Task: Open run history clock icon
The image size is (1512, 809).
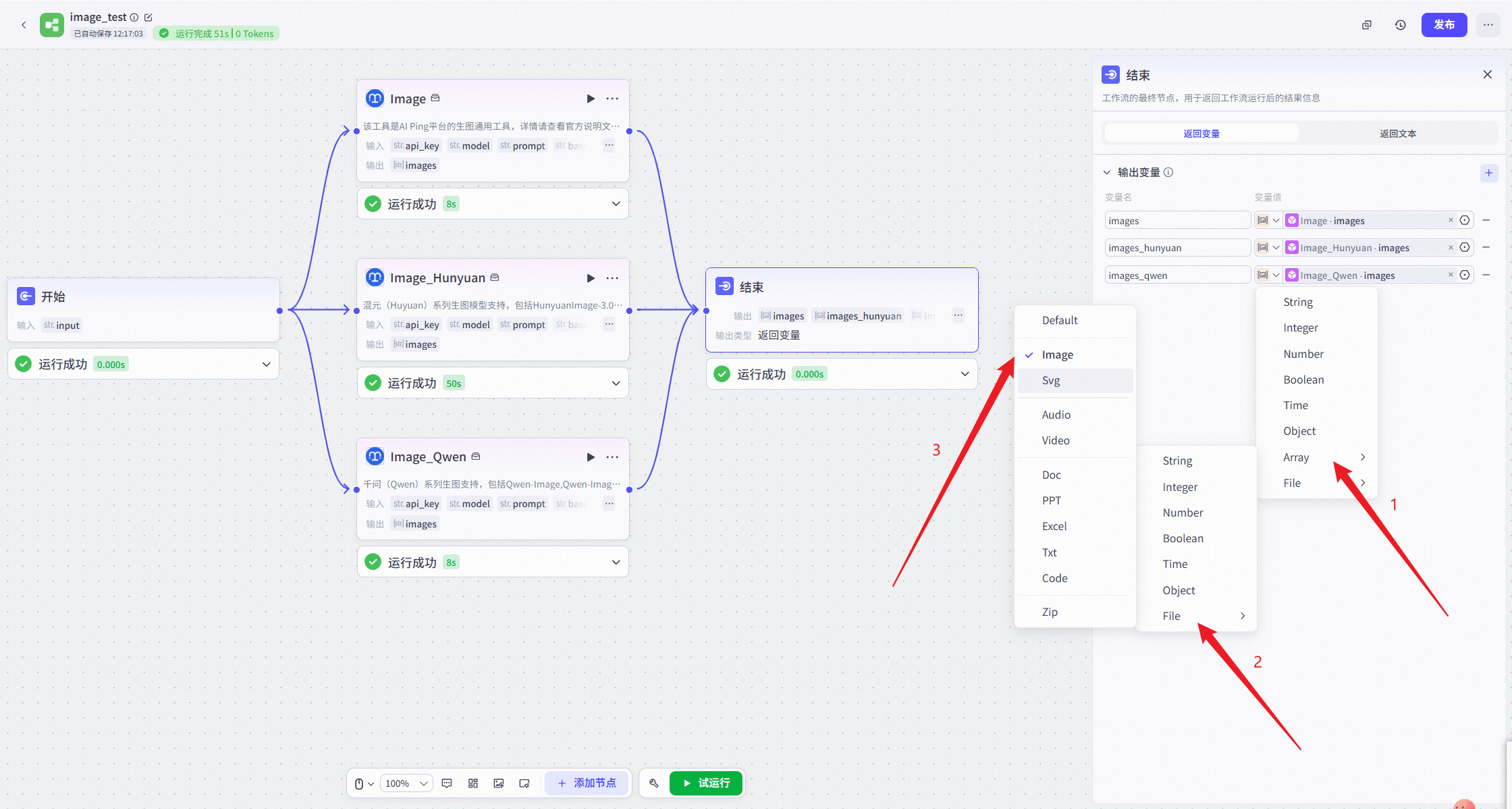Action: pyautogui.click(x=1401, y=25)
